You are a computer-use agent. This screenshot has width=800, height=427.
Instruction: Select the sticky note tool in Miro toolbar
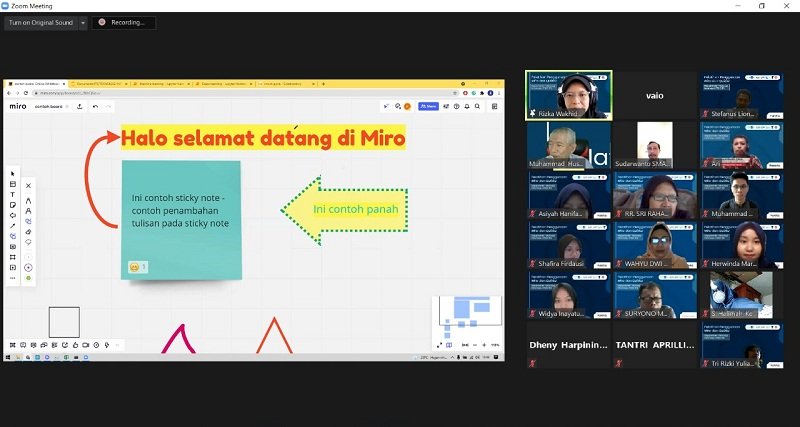coord(13,205)
